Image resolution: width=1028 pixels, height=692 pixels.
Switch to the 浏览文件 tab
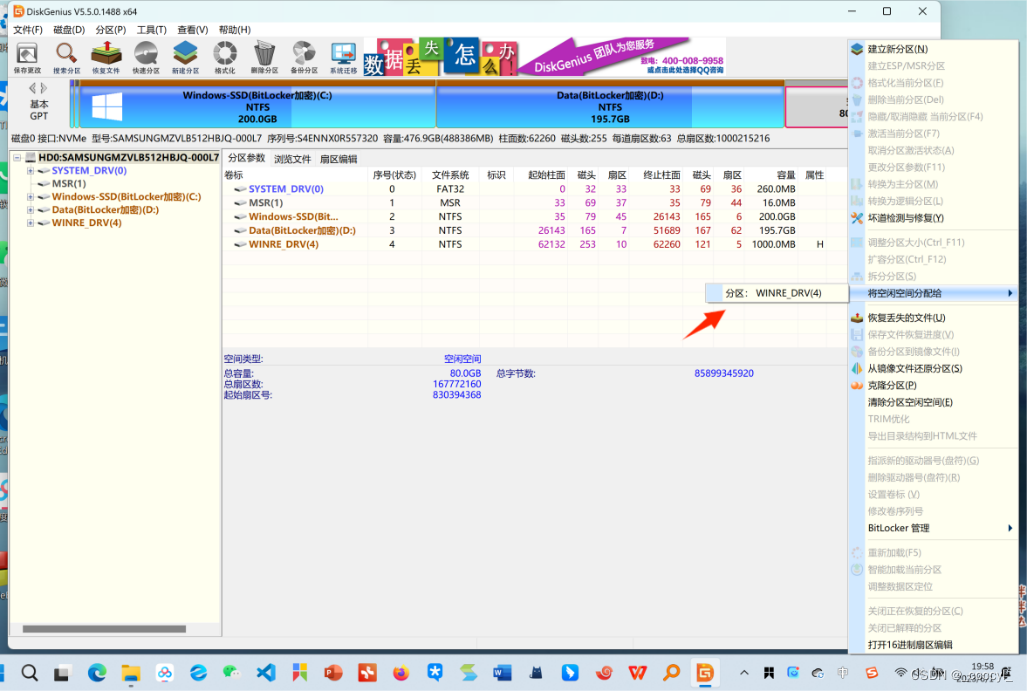click(x=292, y=159)
